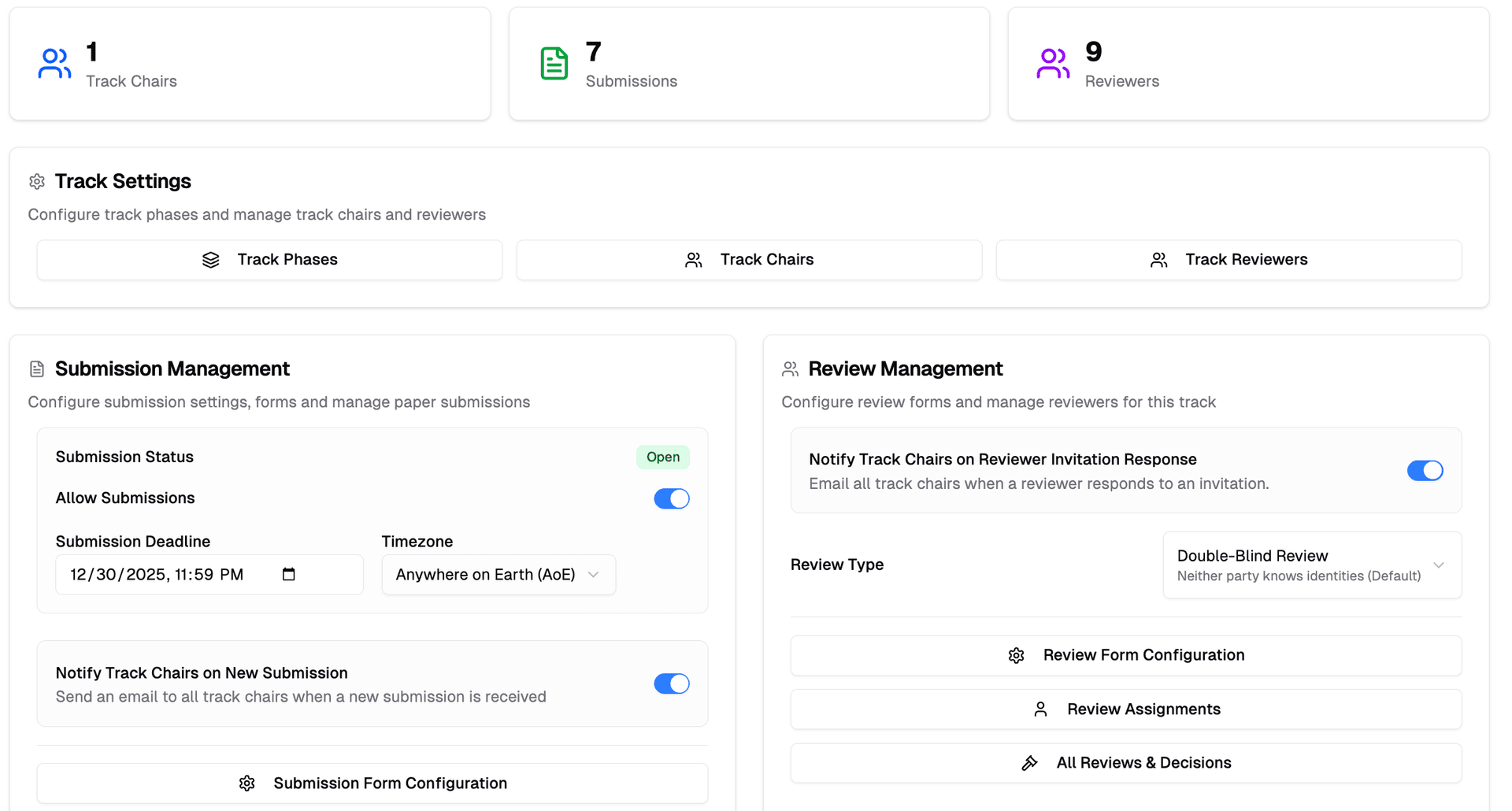
Task: Click the green Open status badge
Action: 662,457
